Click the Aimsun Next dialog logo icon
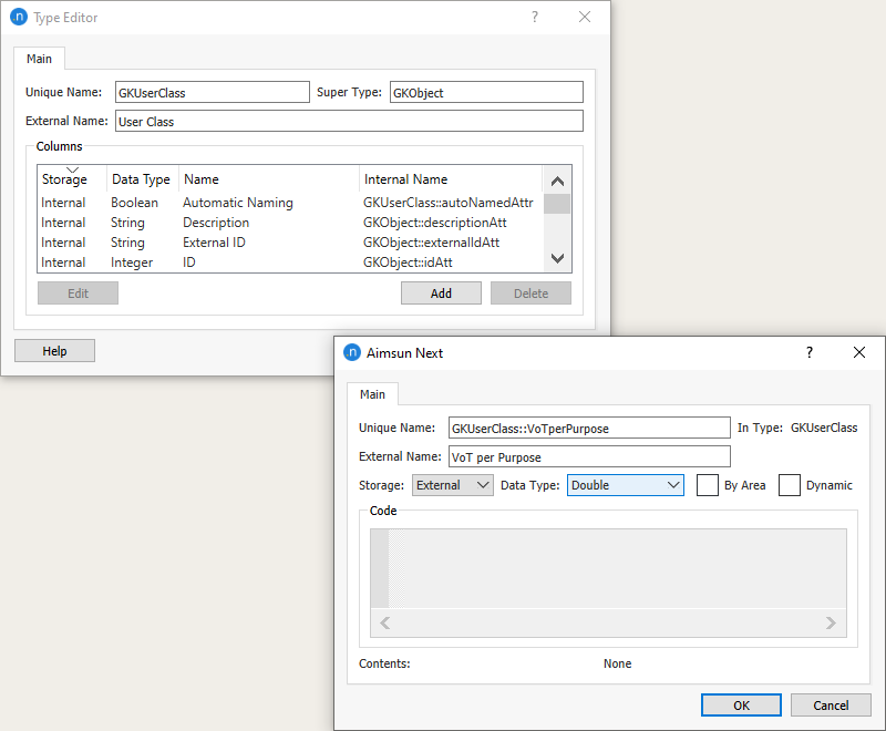This screenshot has width=887, height=731. (352, 352)
